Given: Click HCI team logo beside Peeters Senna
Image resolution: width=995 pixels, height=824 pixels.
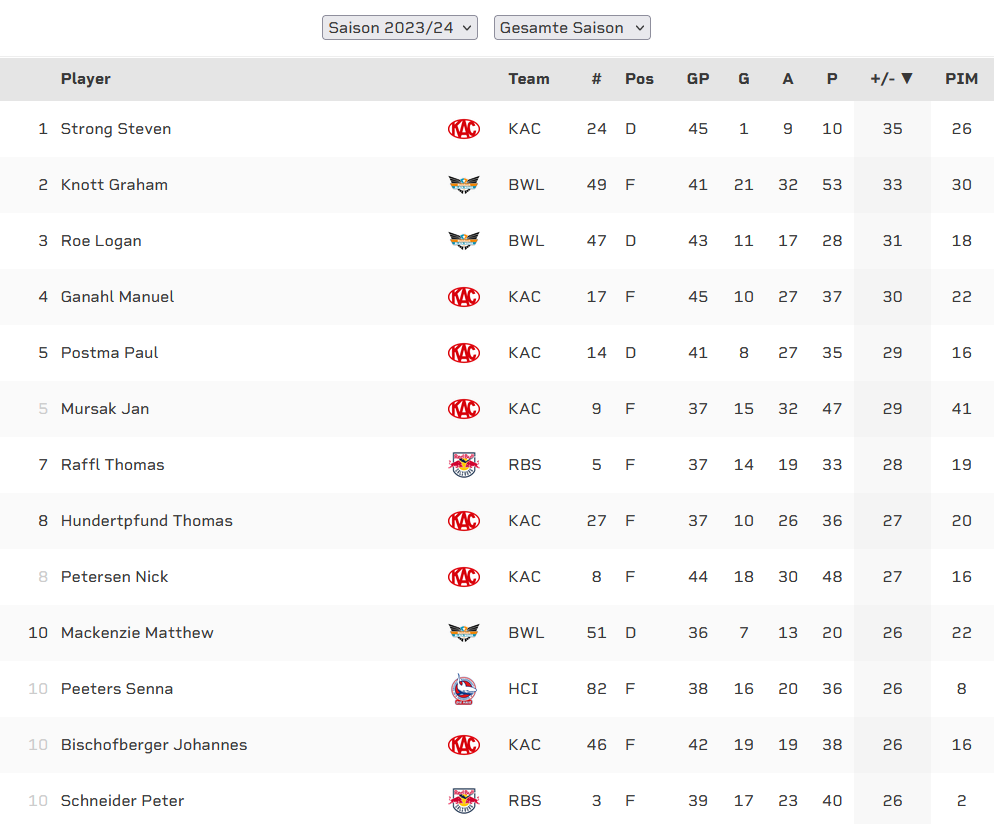Looking at the screenshot, I should coord(464,689).
